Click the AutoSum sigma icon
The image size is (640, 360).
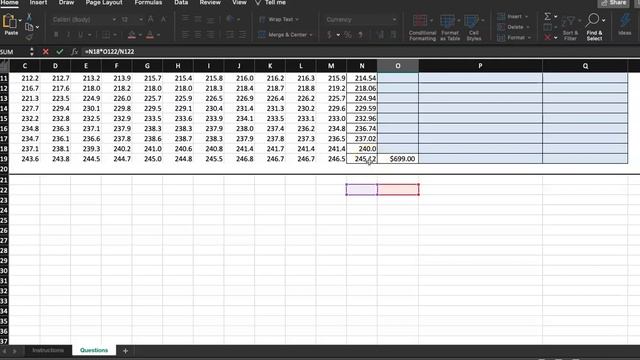[548, 16]
